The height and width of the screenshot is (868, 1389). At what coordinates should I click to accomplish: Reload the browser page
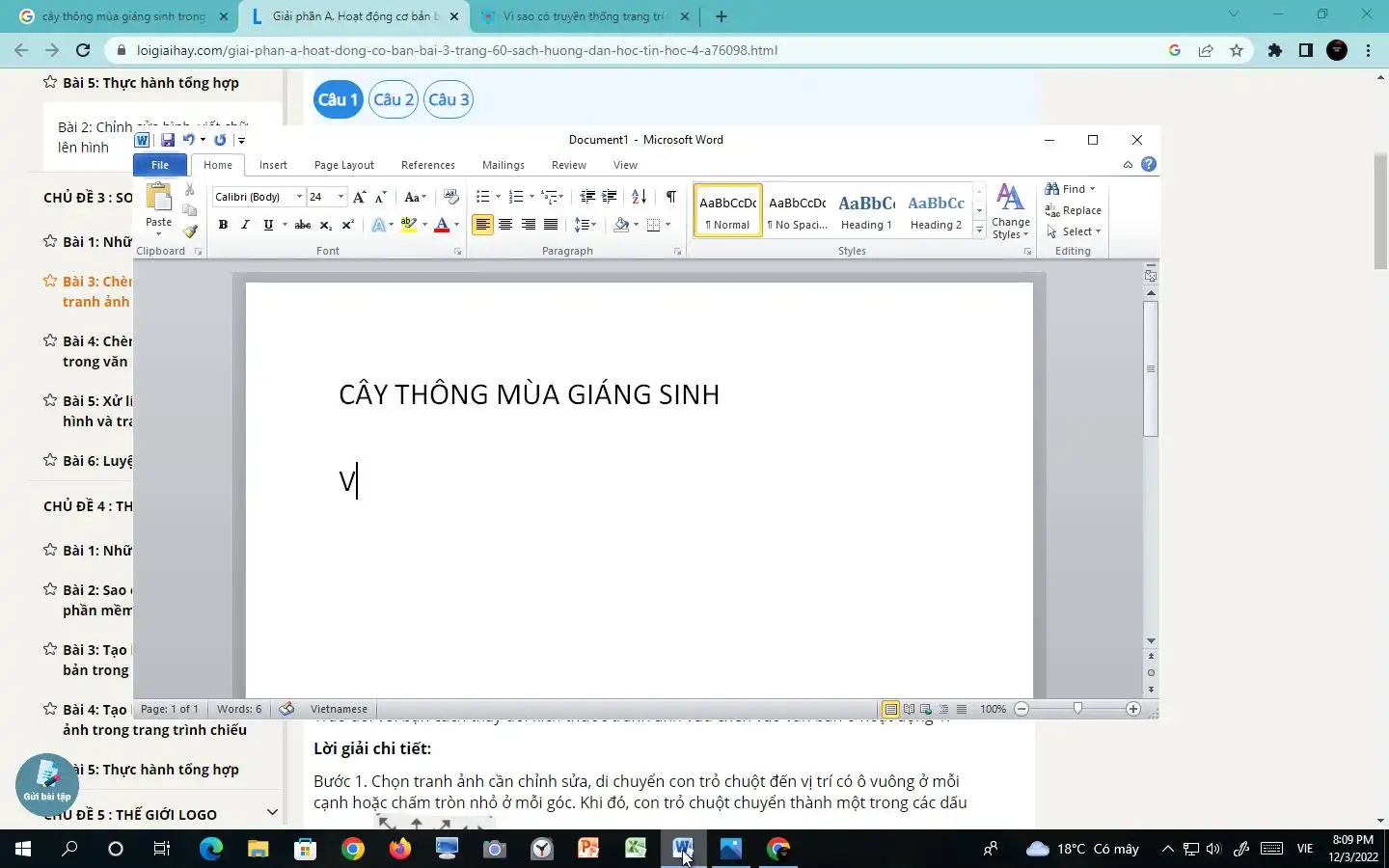(x=83, y=50)
